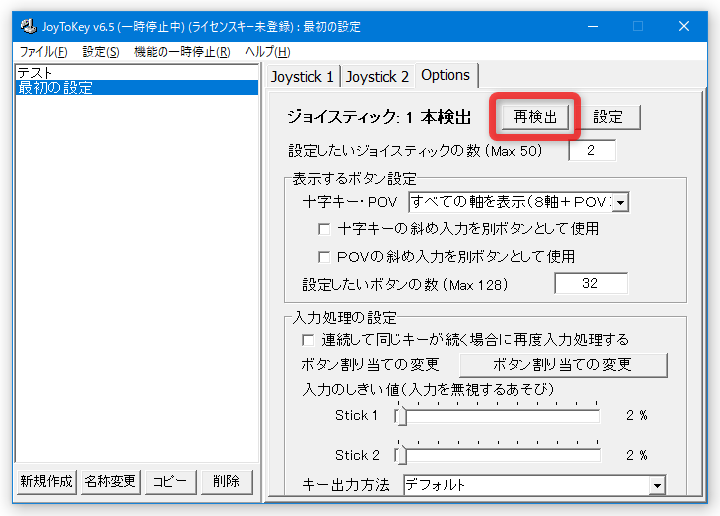
Task: Click the 再検出 button
Action: point(535,117)
